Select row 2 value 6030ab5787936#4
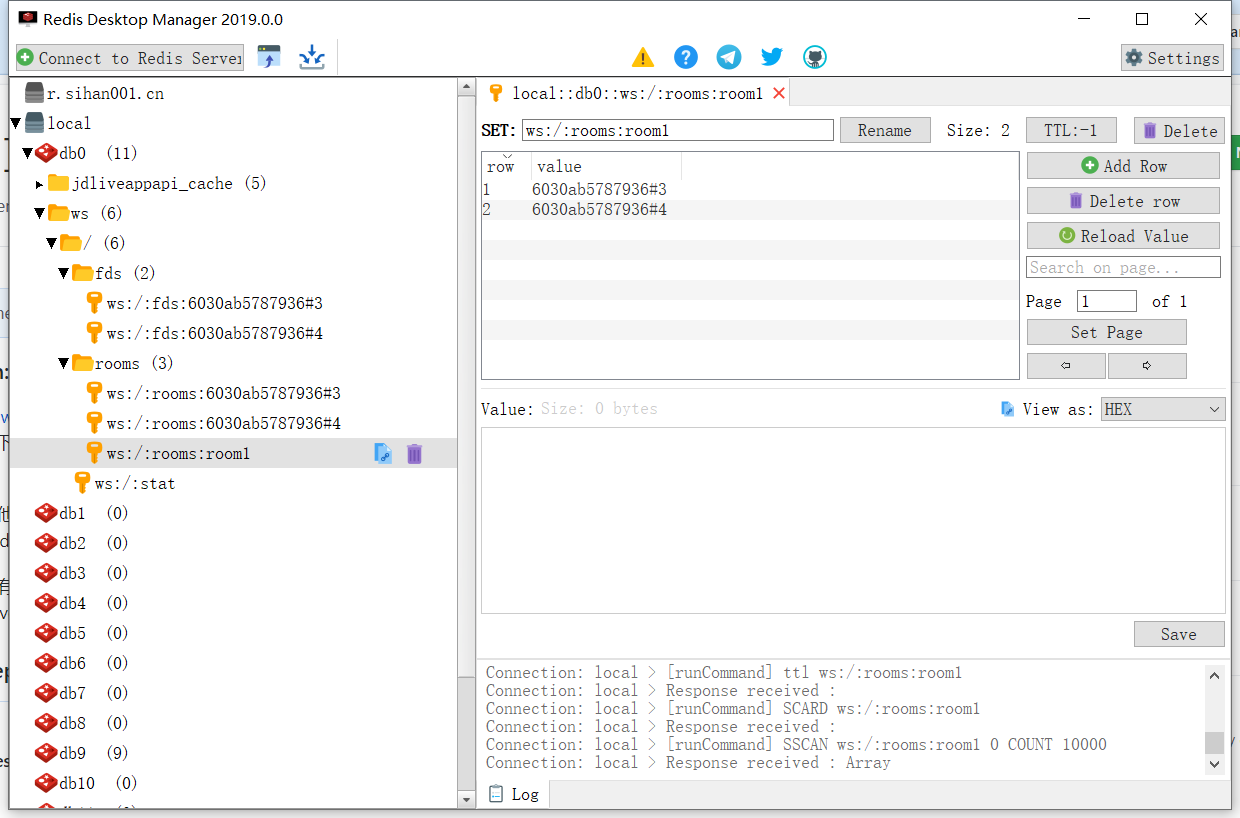 pos(599,210)
